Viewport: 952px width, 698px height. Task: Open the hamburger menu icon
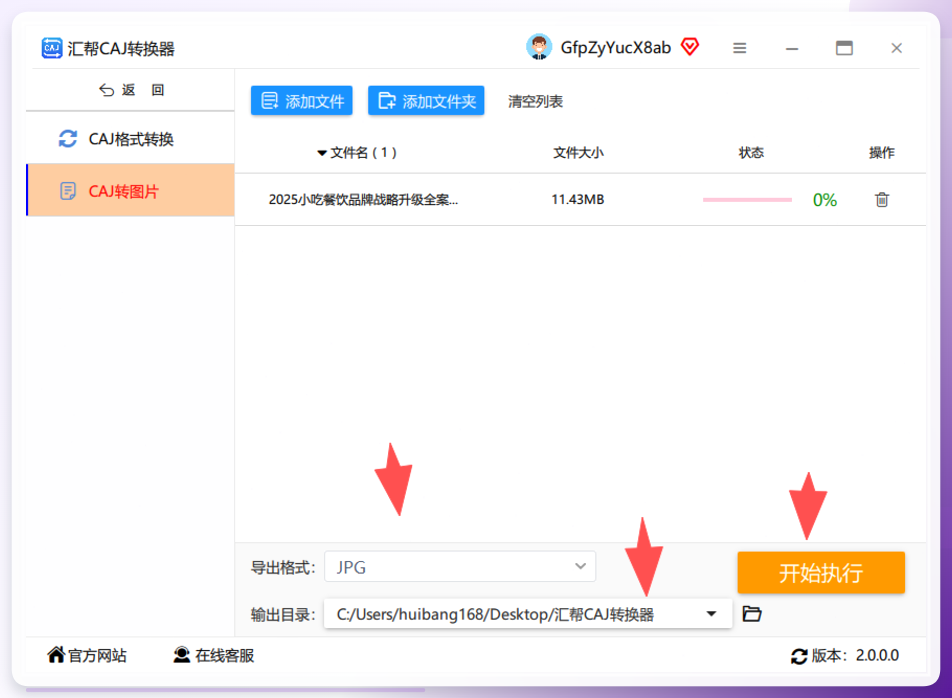739,48
